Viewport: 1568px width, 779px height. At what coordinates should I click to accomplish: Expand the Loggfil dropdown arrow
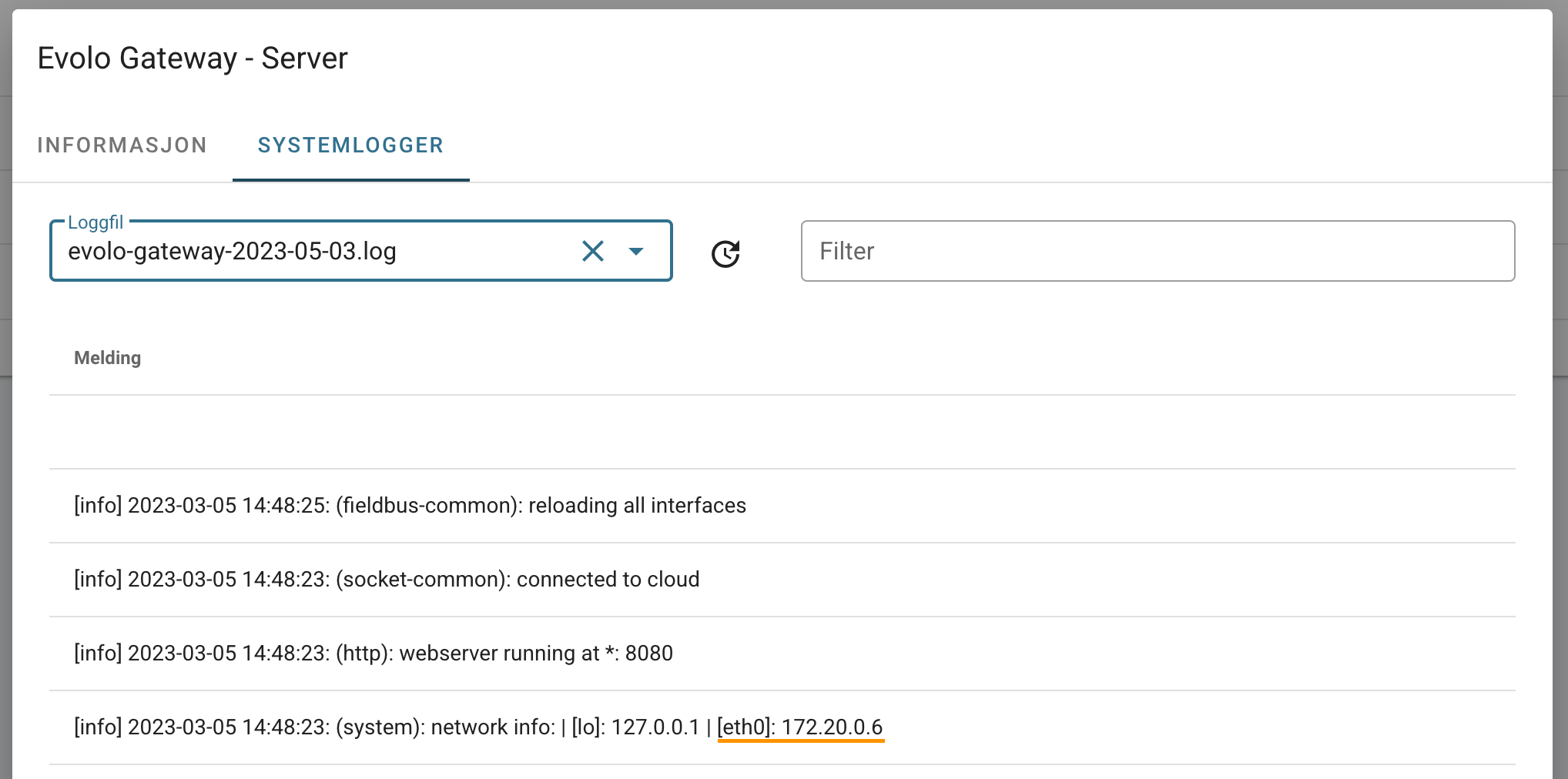tap(636, 251)
